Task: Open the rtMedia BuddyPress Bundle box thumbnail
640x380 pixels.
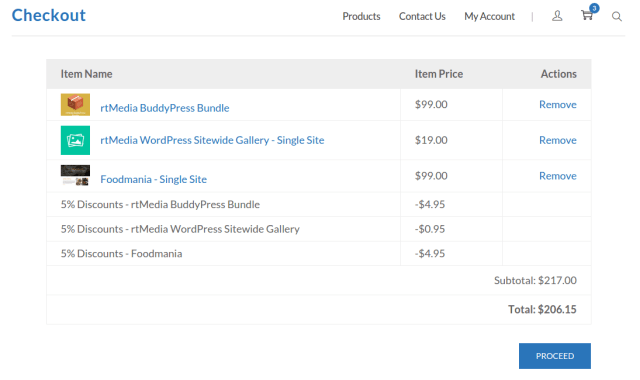Action: (x=76, y=104)
